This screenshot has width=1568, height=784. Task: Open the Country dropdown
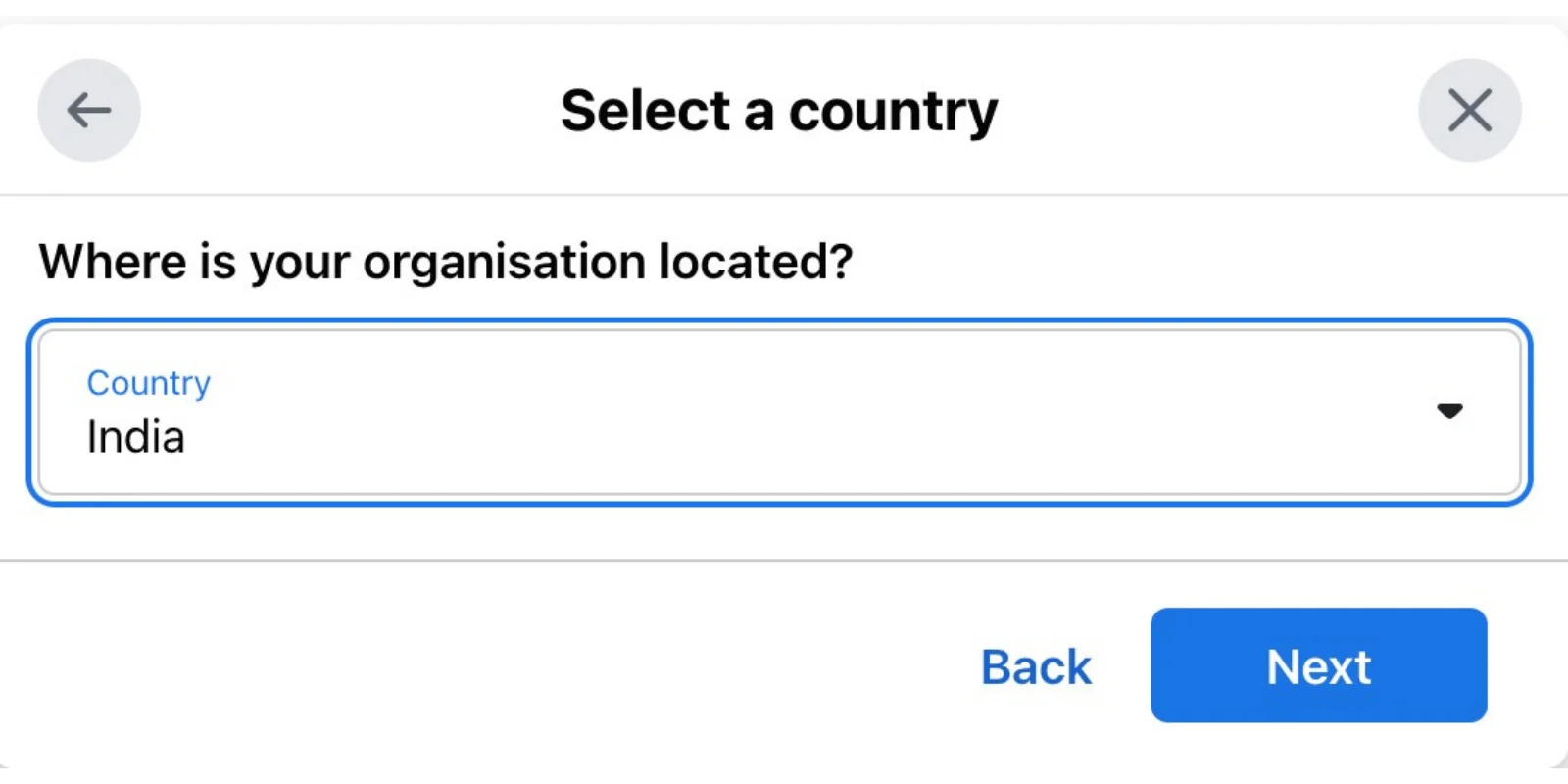tap(779, 412)
